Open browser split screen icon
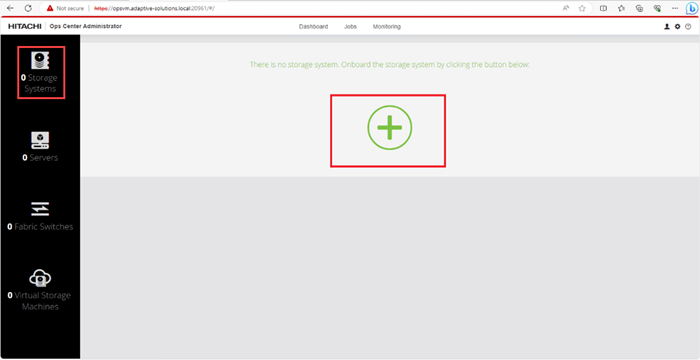Viewport: 700px width, 360px height. (603, 8)
